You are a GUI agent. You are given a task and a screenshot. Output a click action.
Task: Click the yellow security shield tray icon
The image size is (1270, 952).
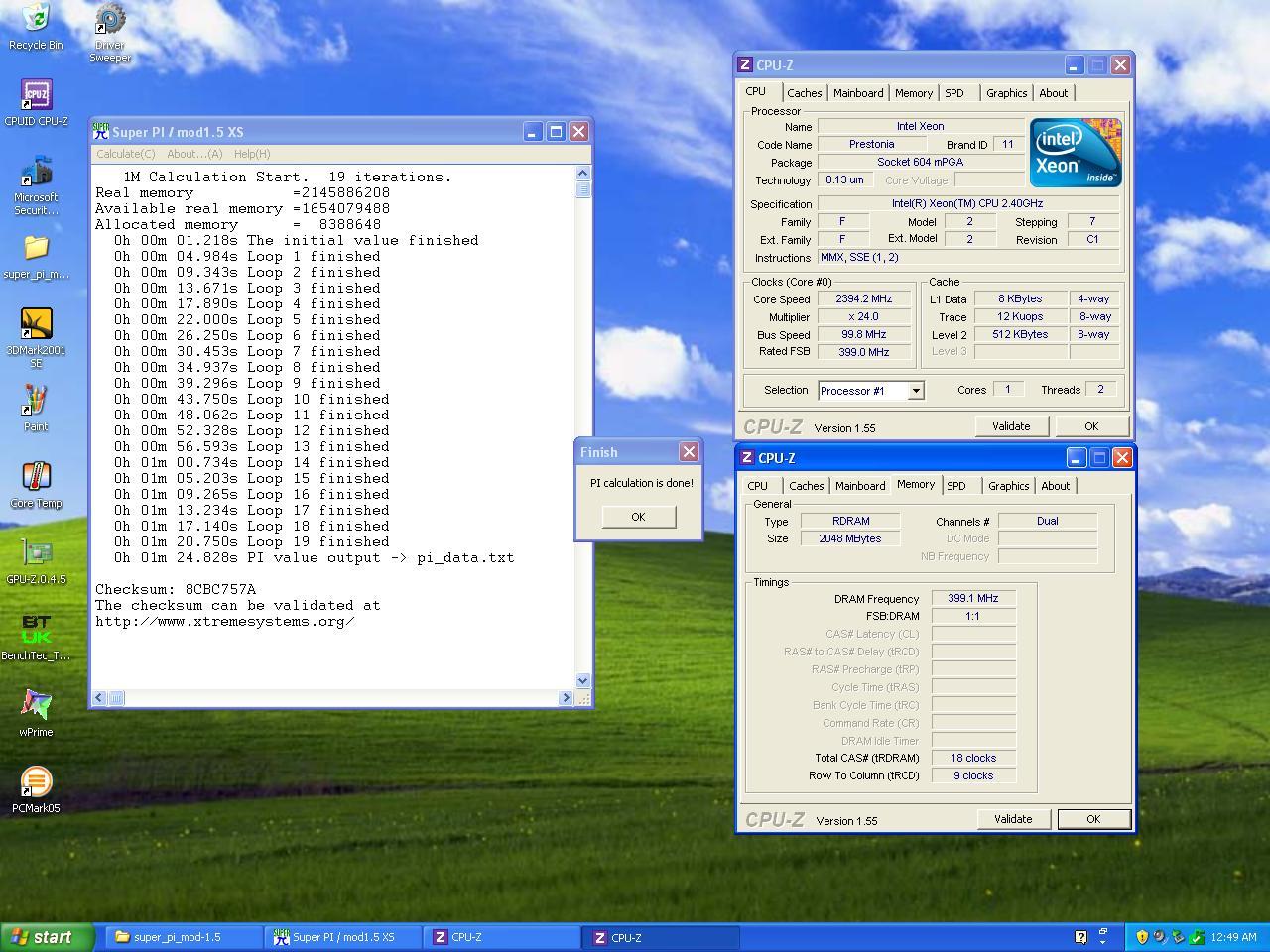(1141, 937)
